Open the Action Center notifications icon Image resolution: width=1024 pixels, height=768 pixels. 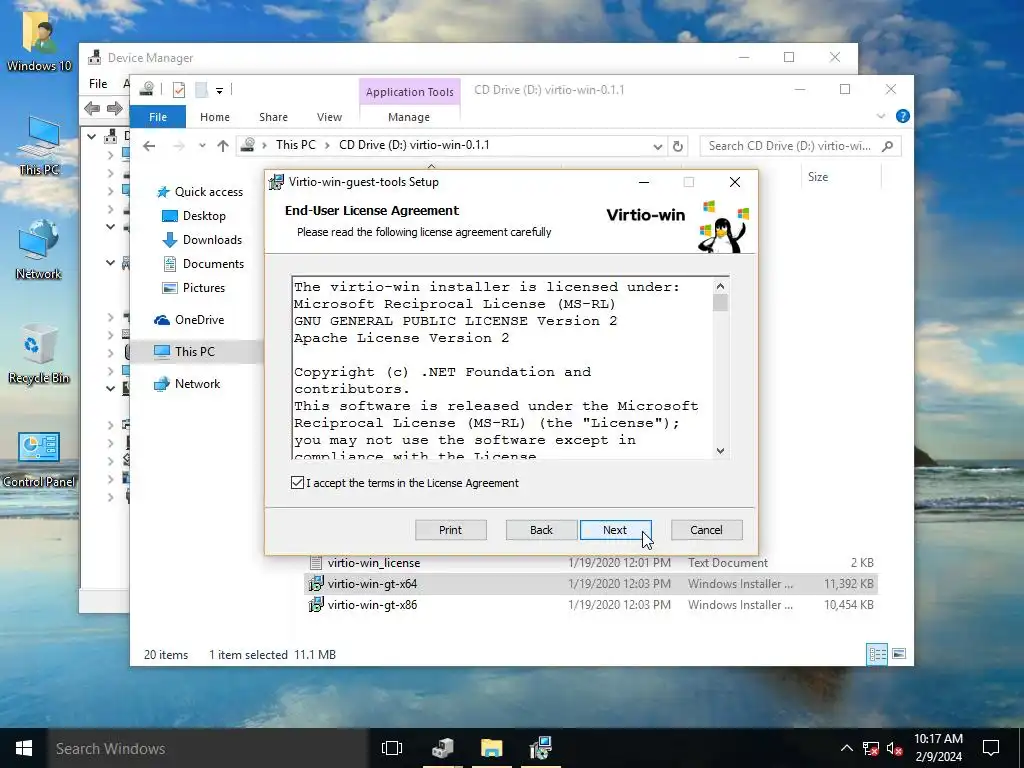(x=991, y=748)
